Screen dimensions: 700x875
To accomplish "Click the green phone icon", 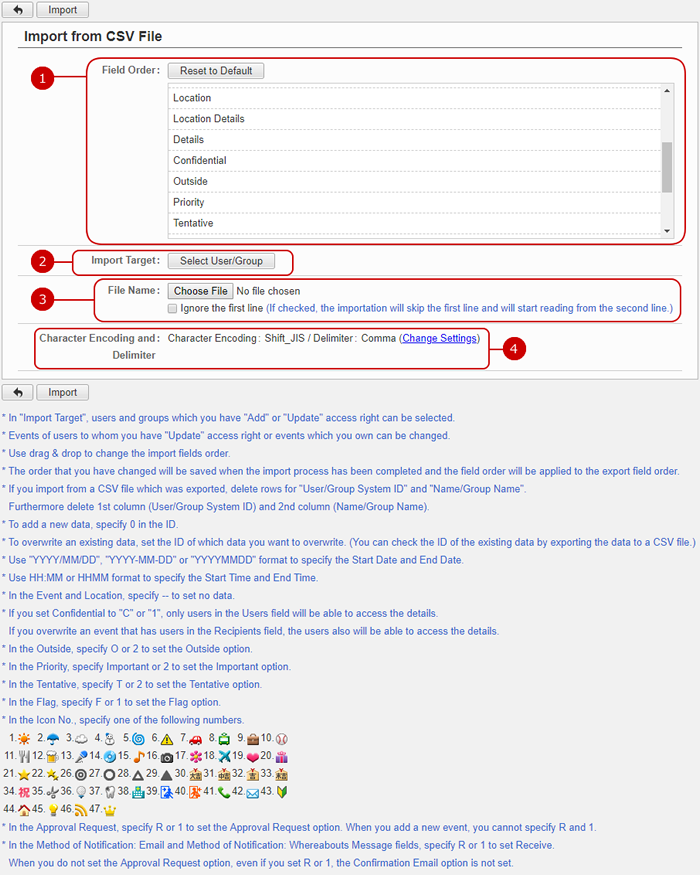I will click(x=223, y=792).
